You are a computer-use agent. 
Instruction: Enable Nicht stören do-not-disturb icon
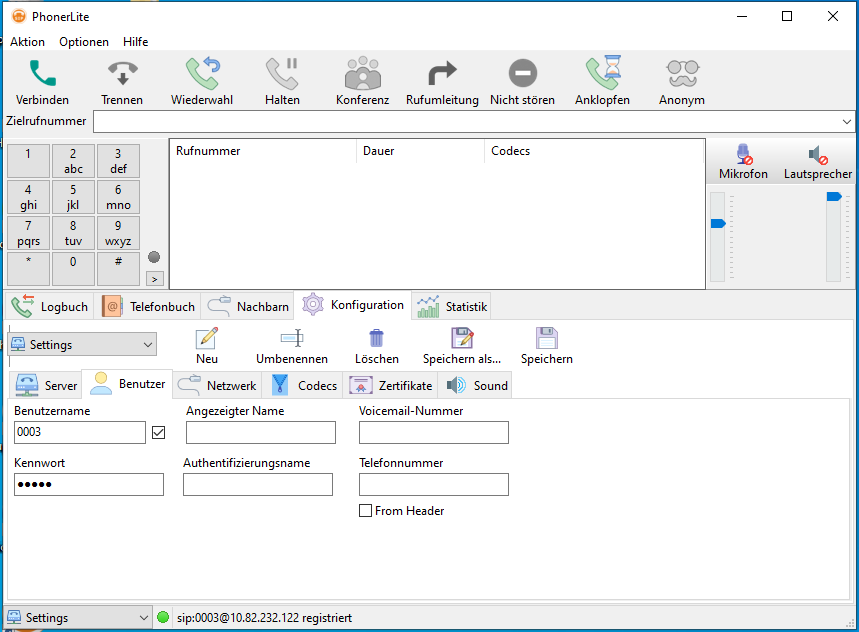[x=521, y=72]
